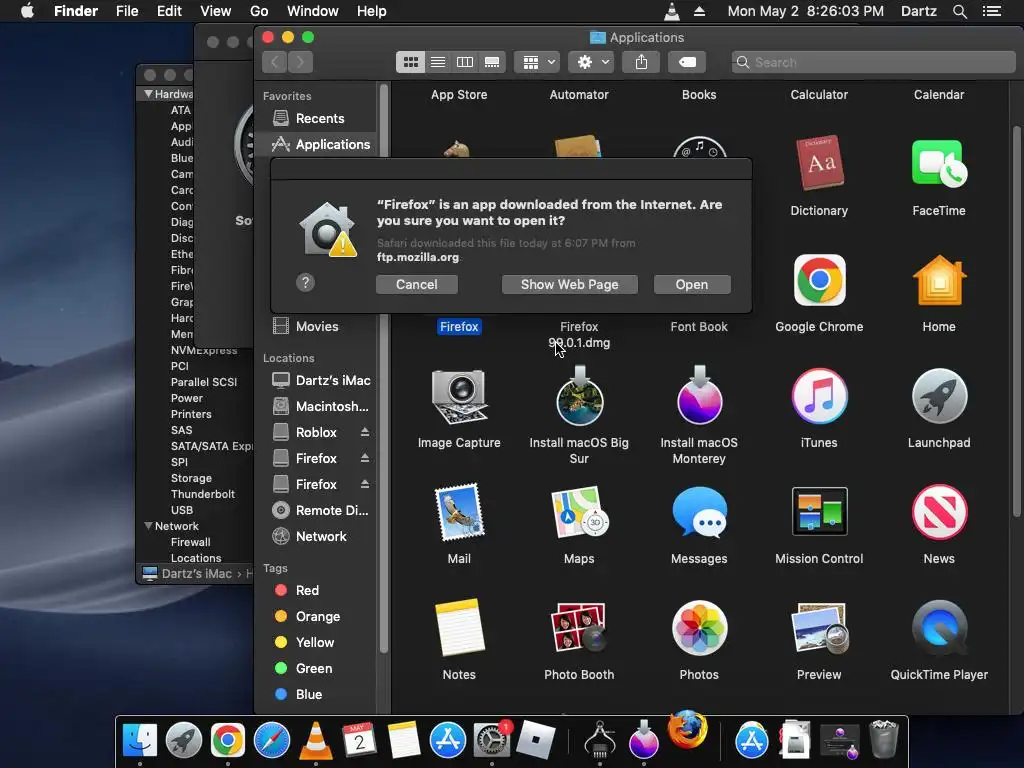Image resolution: width=1024 pixels, height=768 pixels.
Task: Open Network in Finder sidebar
Action: pos(316,536)
